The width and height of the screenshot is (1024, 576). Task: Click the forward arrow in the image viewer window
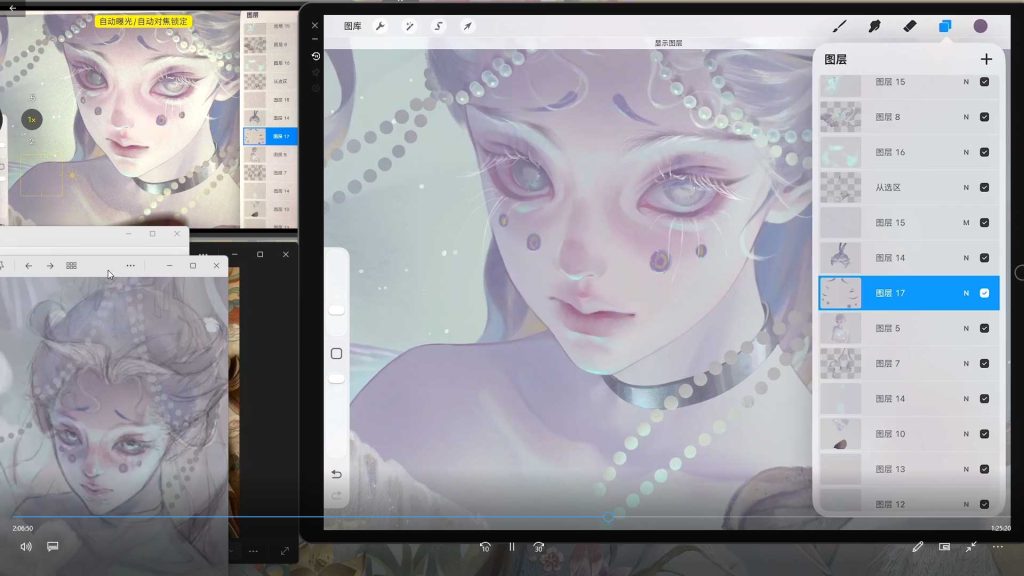(50, 266)
